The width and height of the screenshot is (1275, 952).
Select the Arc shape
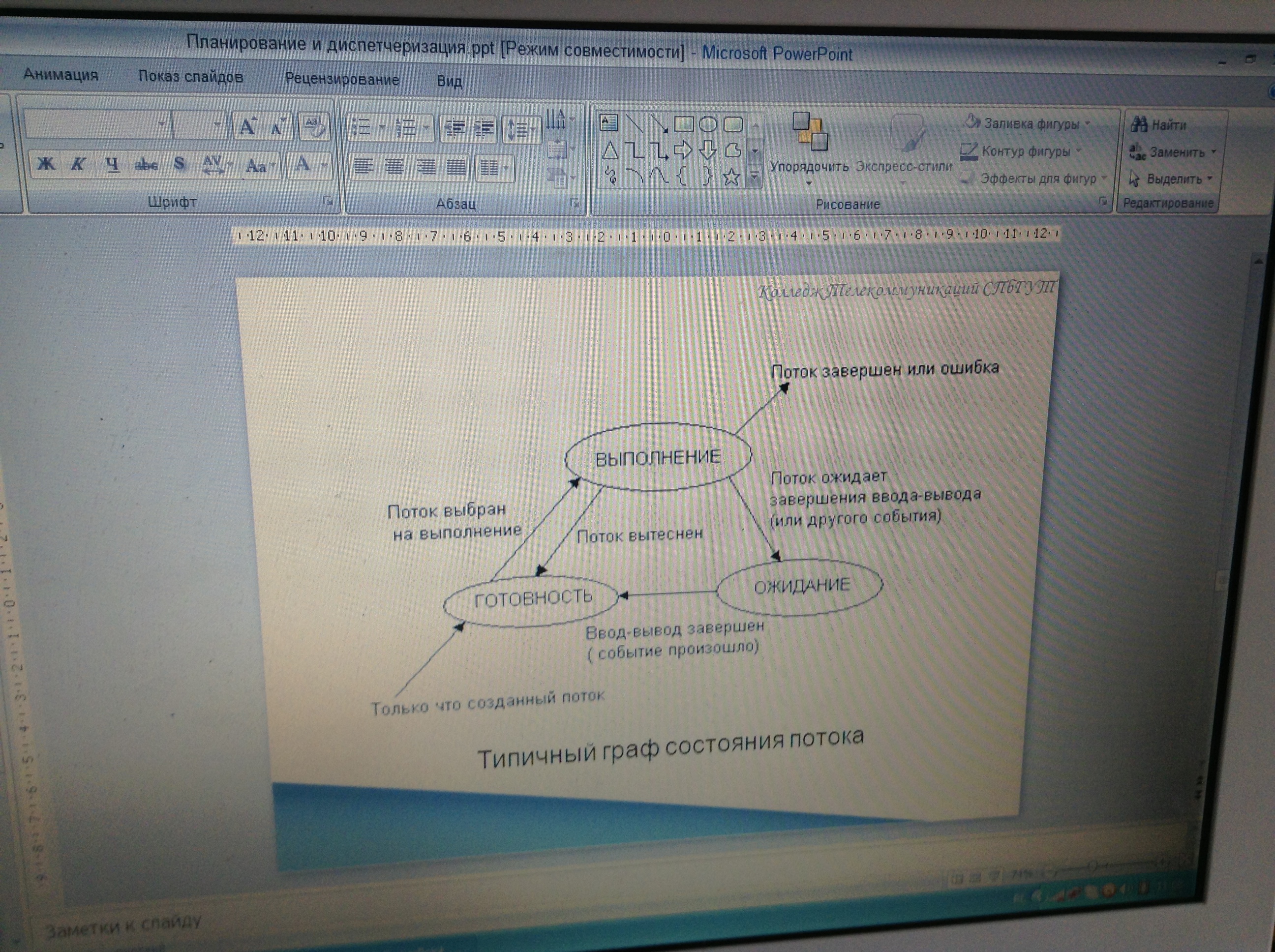635,177
